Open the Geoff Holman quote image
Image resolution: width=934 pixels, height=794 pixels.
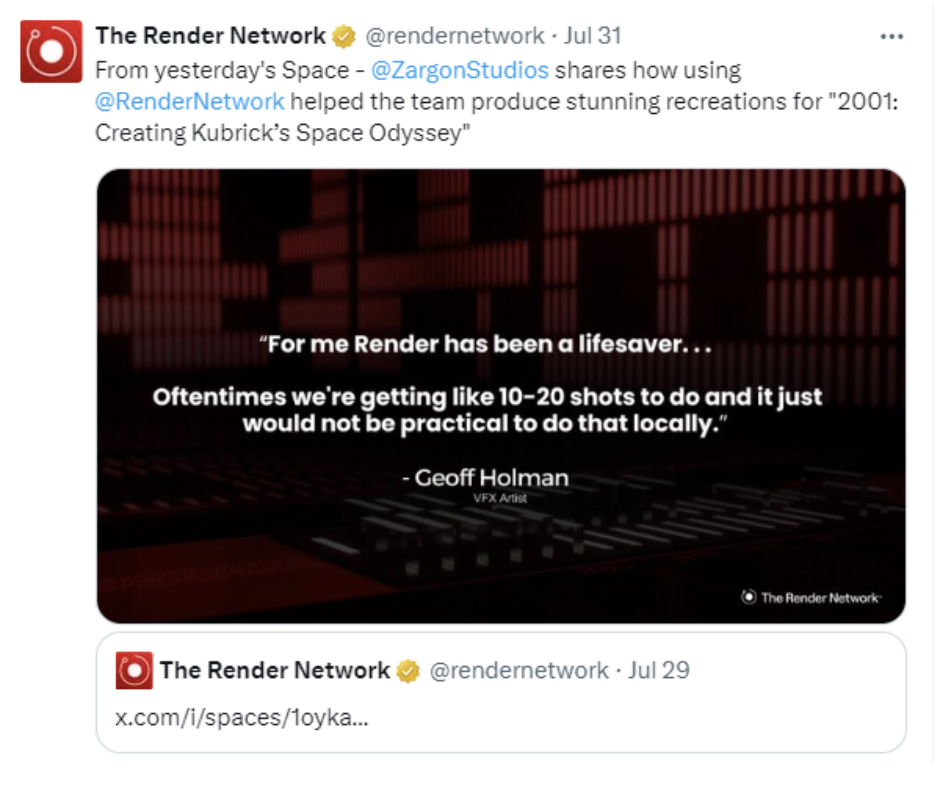(500, 250)
